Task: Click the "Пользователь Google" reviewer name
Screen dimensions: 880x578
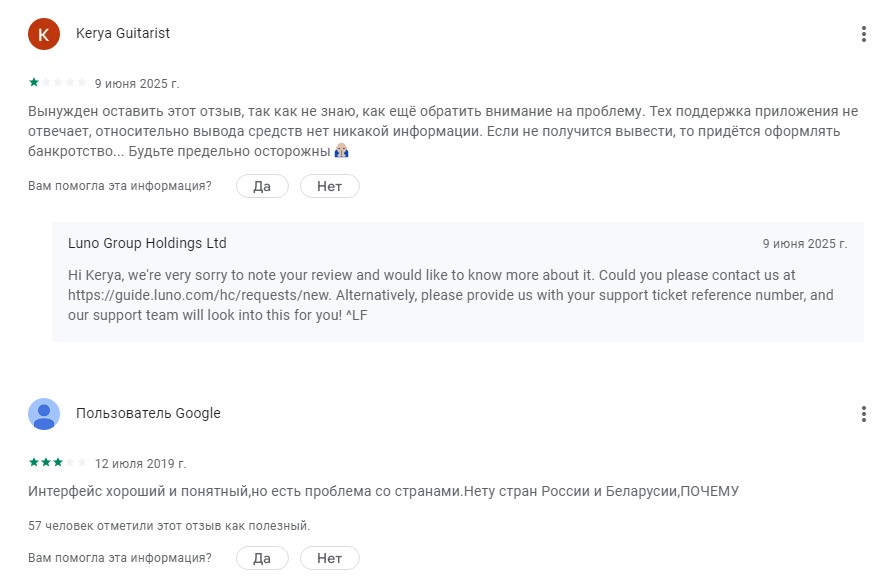Action: coord(148,414)
